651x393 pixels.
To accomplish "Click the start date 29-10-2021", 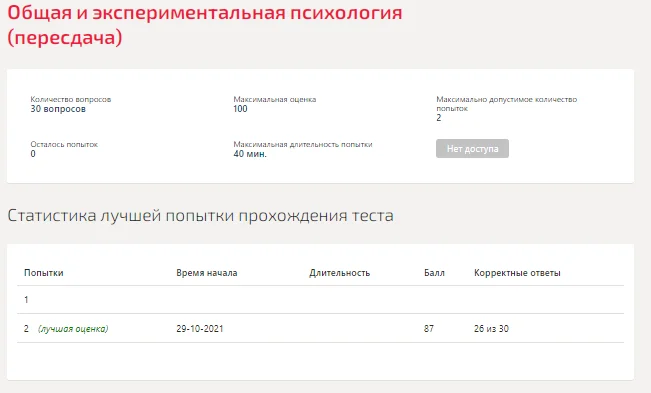I will [200, 329].
